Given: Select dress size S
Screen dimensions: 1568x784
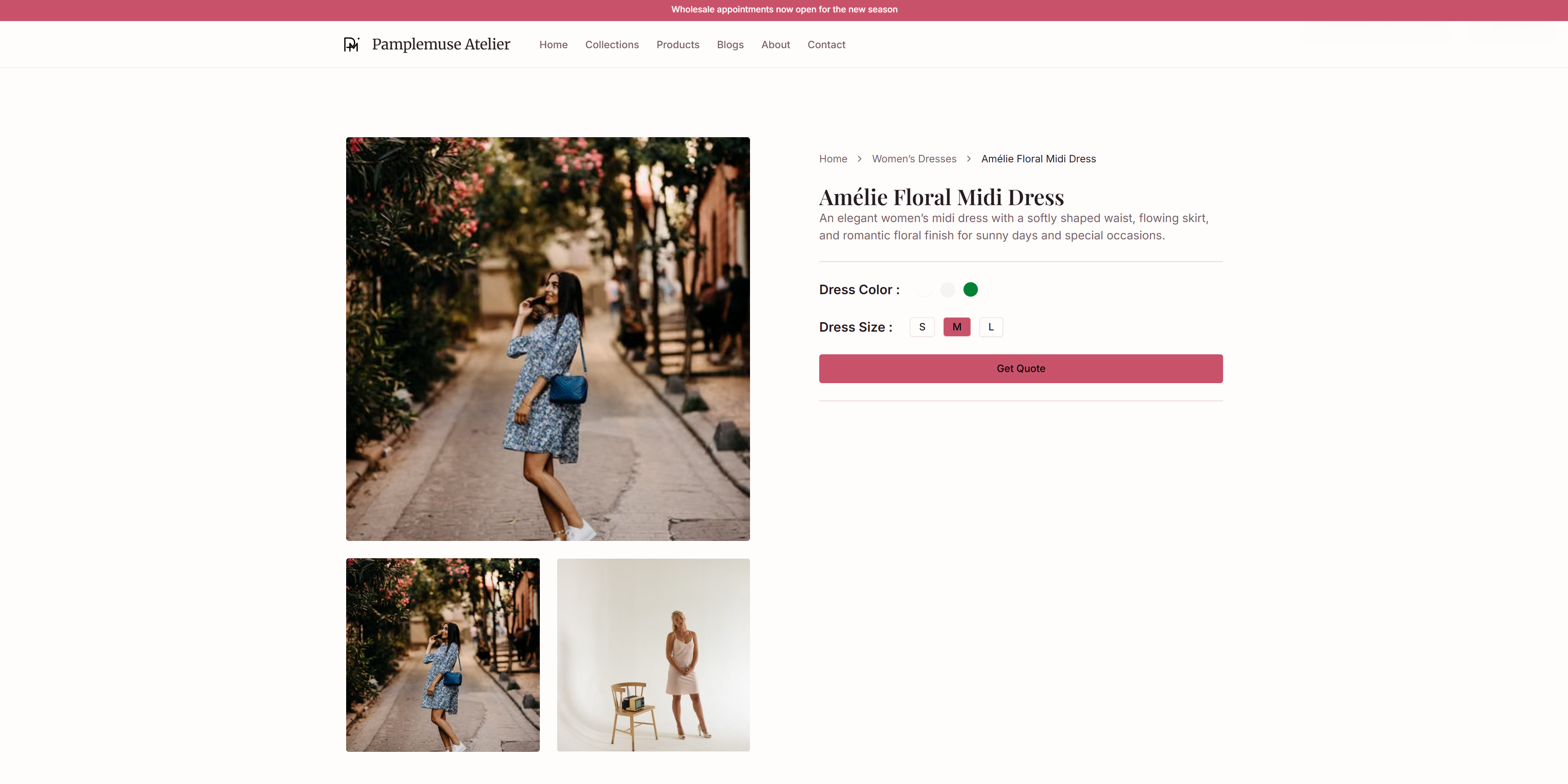Looking at the screenshot, I should coord(921,327).
